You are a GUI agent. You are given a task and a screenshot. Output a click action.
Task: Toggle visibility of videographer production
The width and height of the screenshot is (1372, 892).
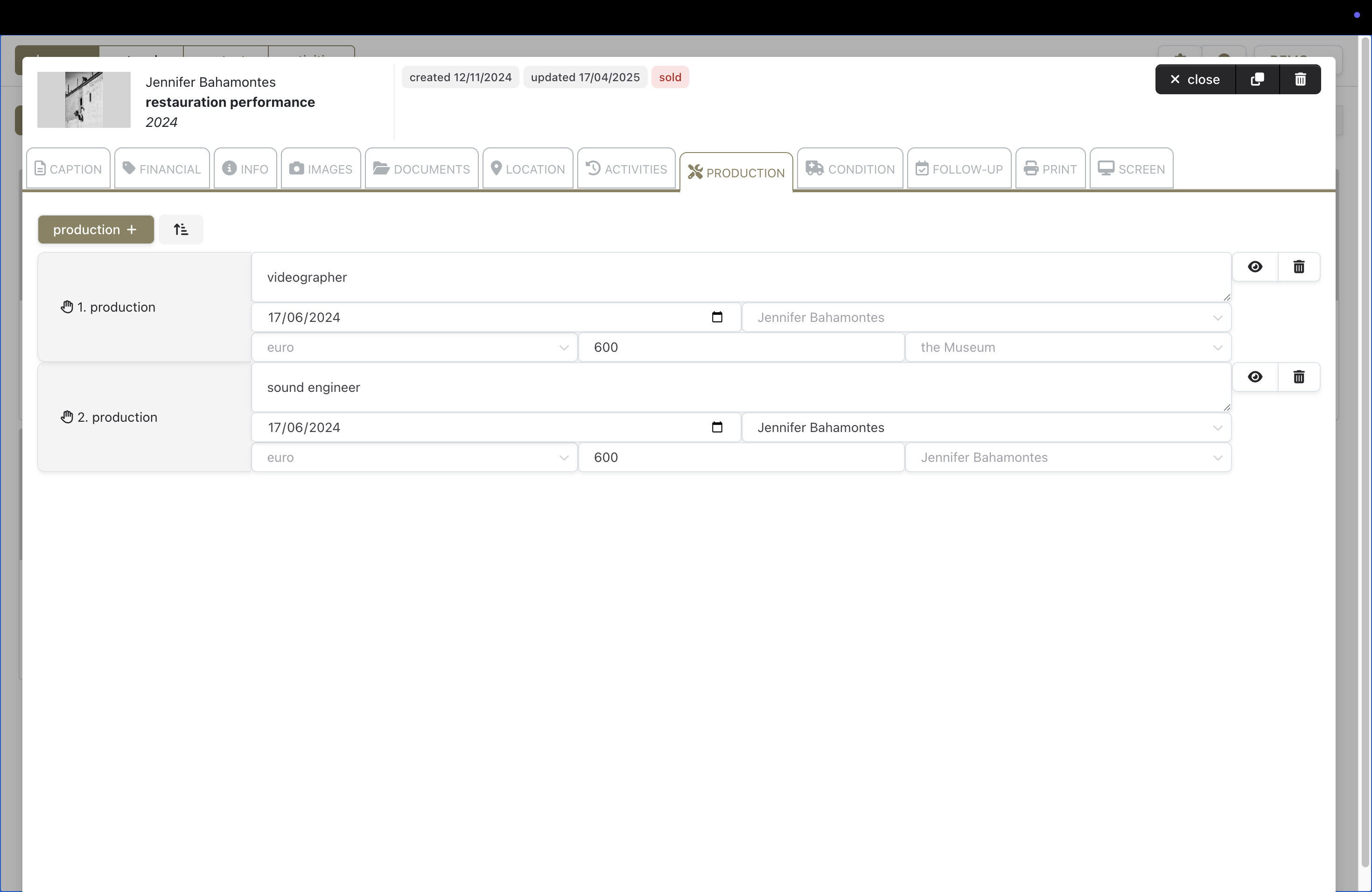(x=1255, y=267)
